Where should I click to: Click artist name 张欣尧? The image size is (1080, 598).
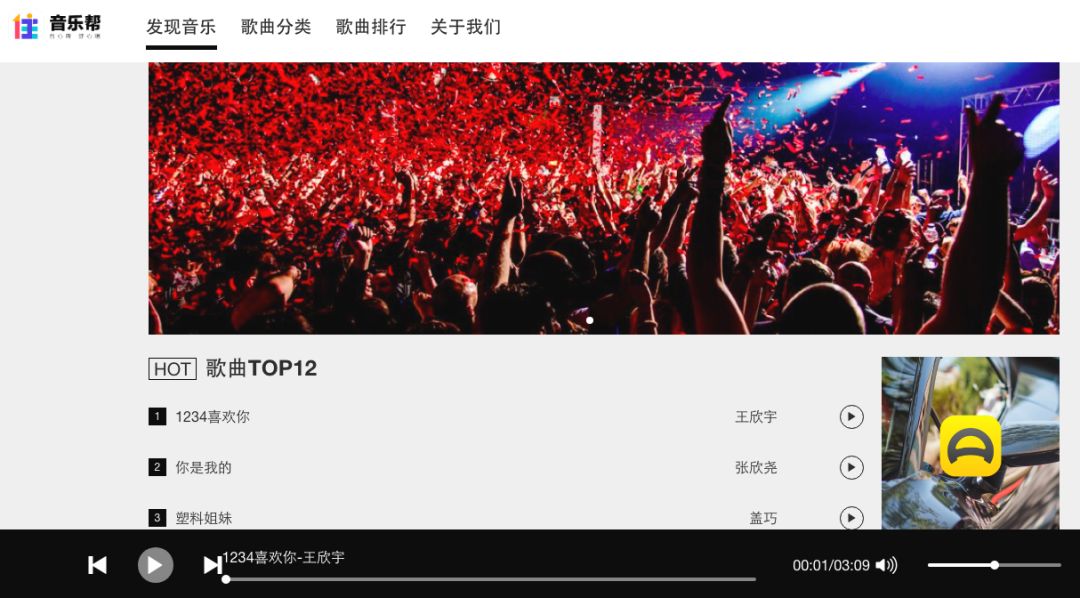click(756, 468)
